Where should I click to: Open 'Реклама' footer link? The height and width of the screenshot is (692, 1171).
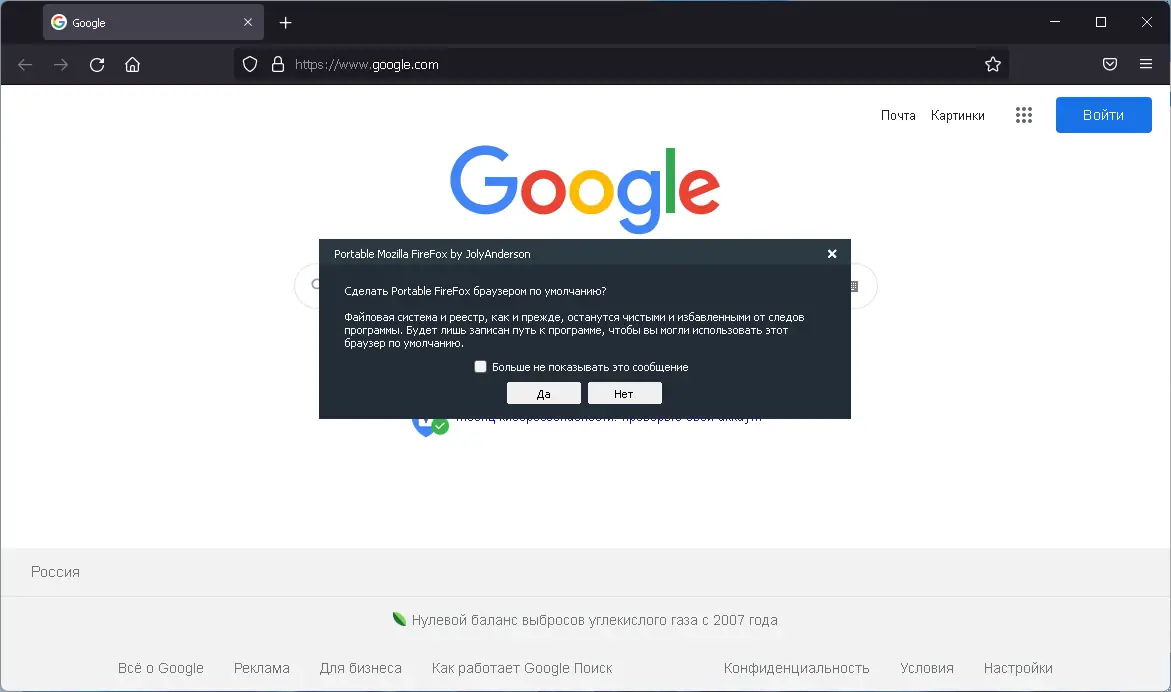(x=261, y=668)
